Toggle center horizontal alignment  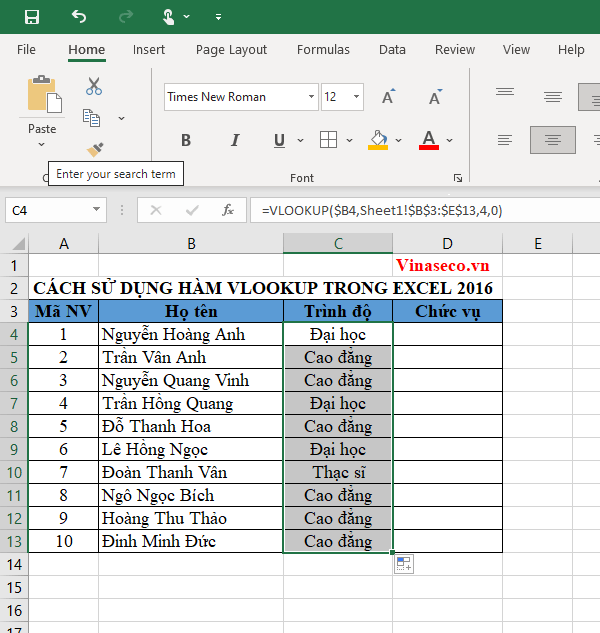(553, 140)
